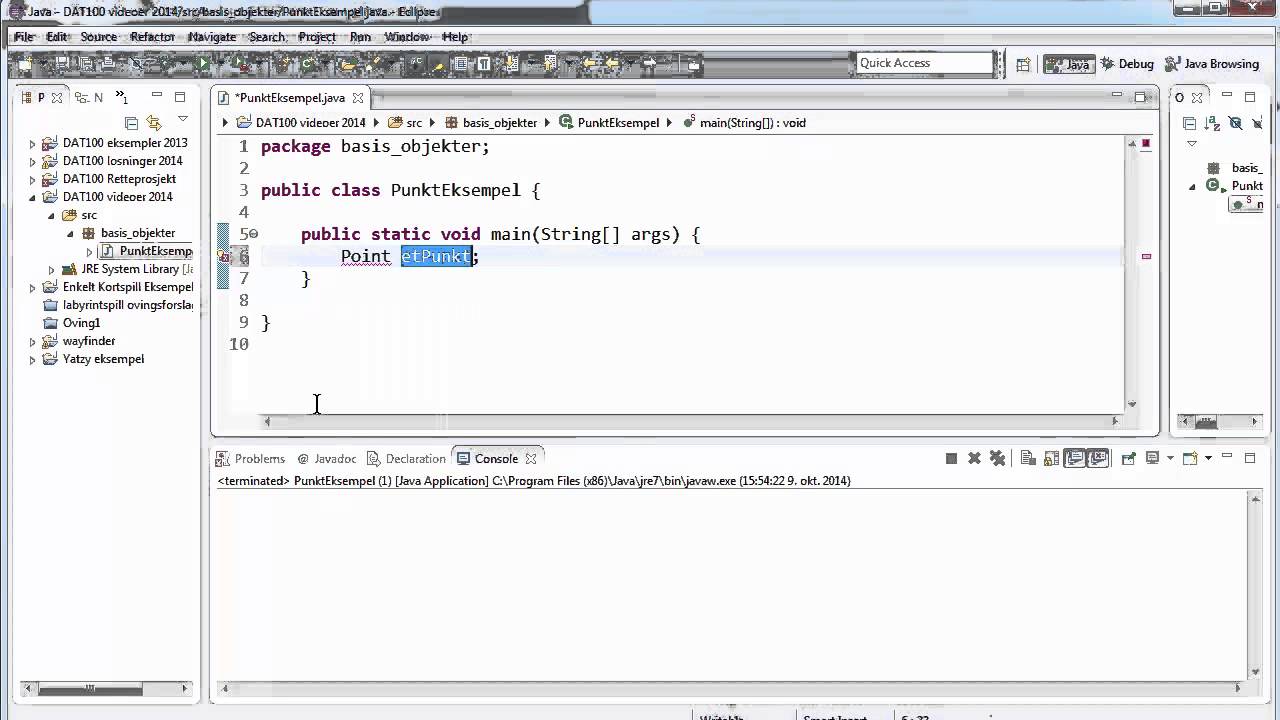Click the New Java Class toolbar icon
The image size is (1280, 720).
tap(307, 63)
